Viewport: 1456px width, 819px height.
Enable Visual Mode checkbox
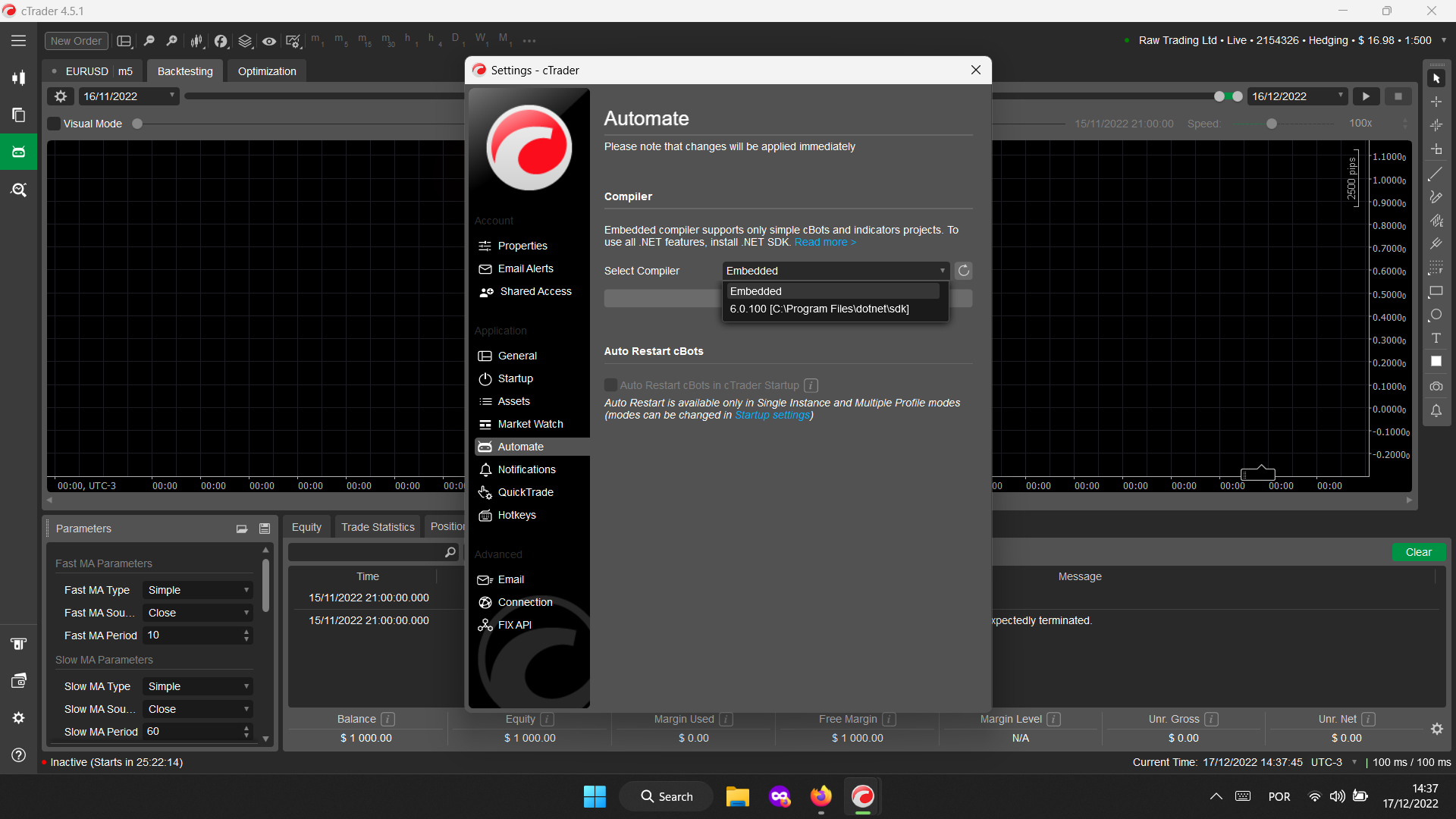(54, 124)
